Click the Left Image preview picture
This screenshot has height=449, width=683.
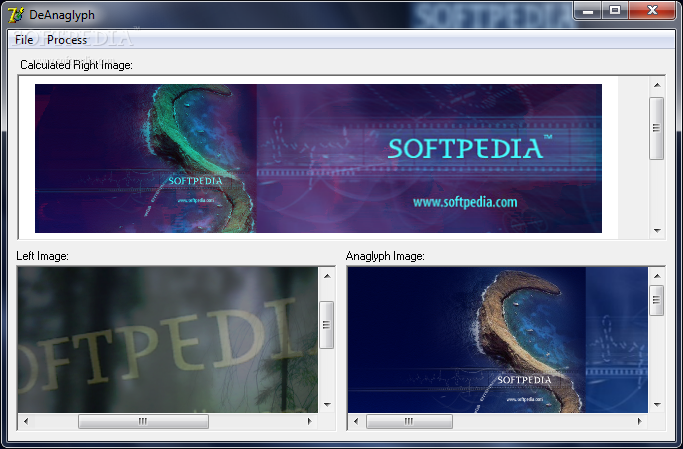click(168, 340)
